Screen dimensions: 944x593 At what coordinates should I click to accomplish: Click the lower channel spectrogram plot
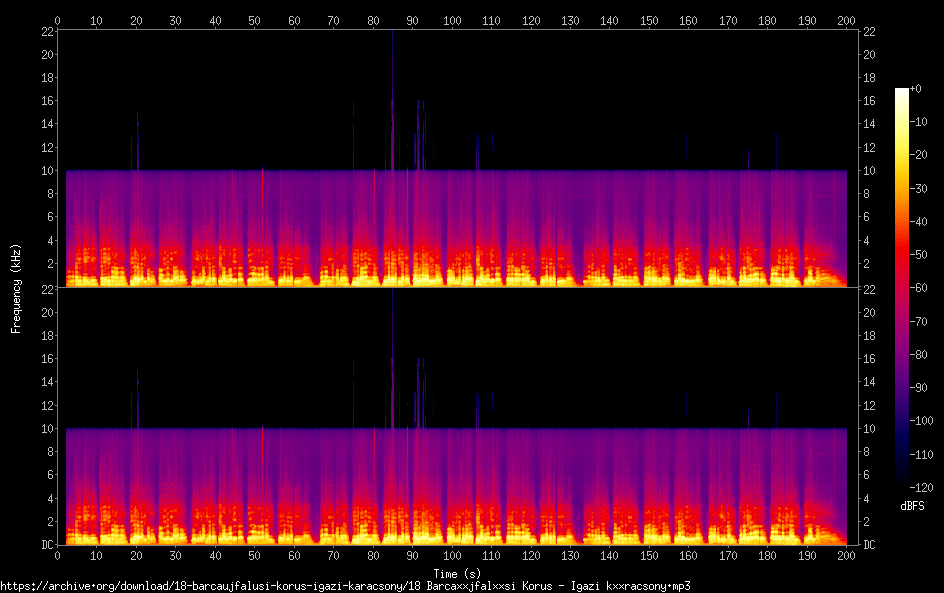pyautogui.click(x=458, y=417)
